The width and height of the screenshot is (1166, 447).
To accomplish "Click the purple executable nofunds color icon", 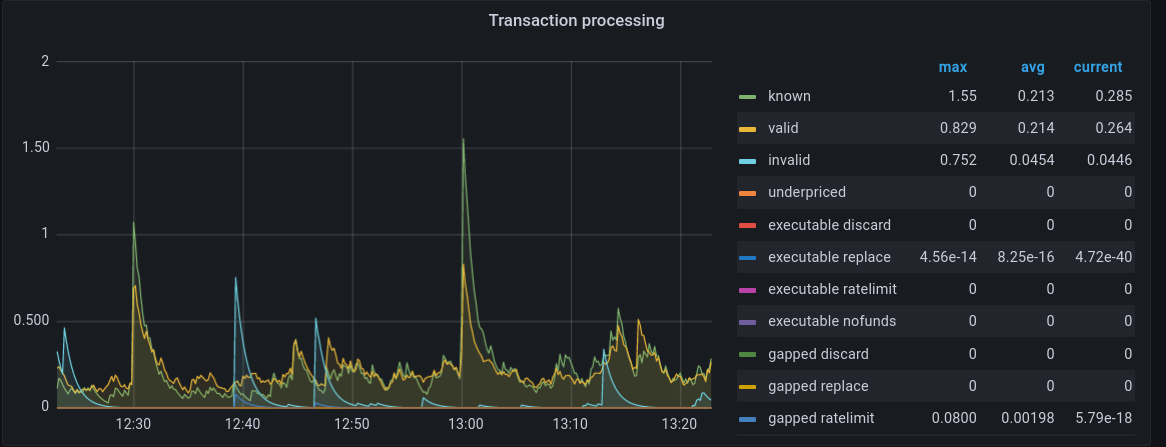I will (x=747, y=322).
